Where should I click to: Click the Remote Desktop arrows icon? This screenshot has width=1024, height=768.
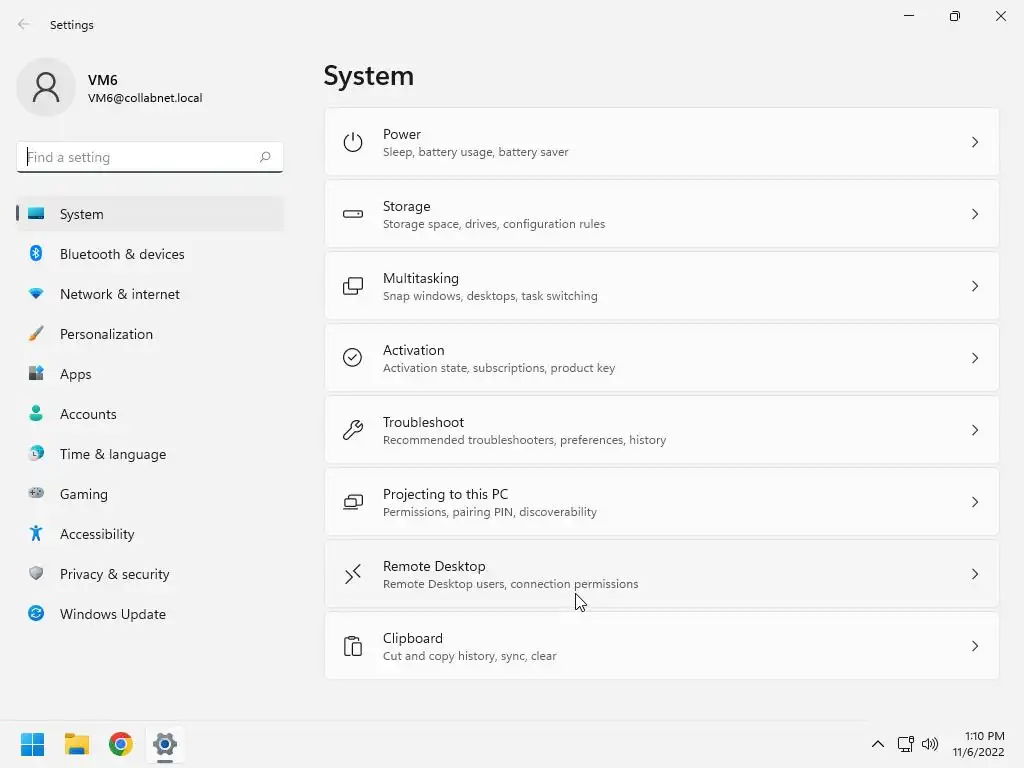coord(353,574)
